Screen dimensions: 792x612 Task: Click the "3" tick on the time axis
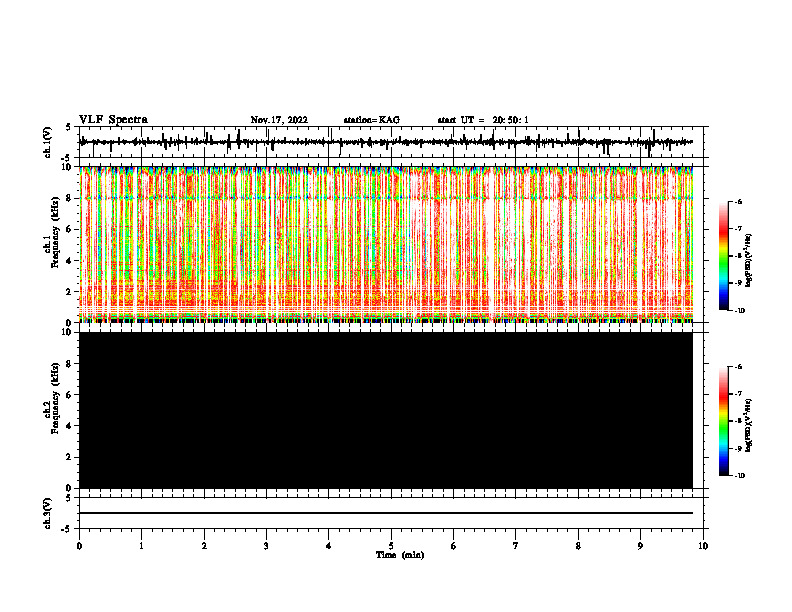click(x=266, y=546)
